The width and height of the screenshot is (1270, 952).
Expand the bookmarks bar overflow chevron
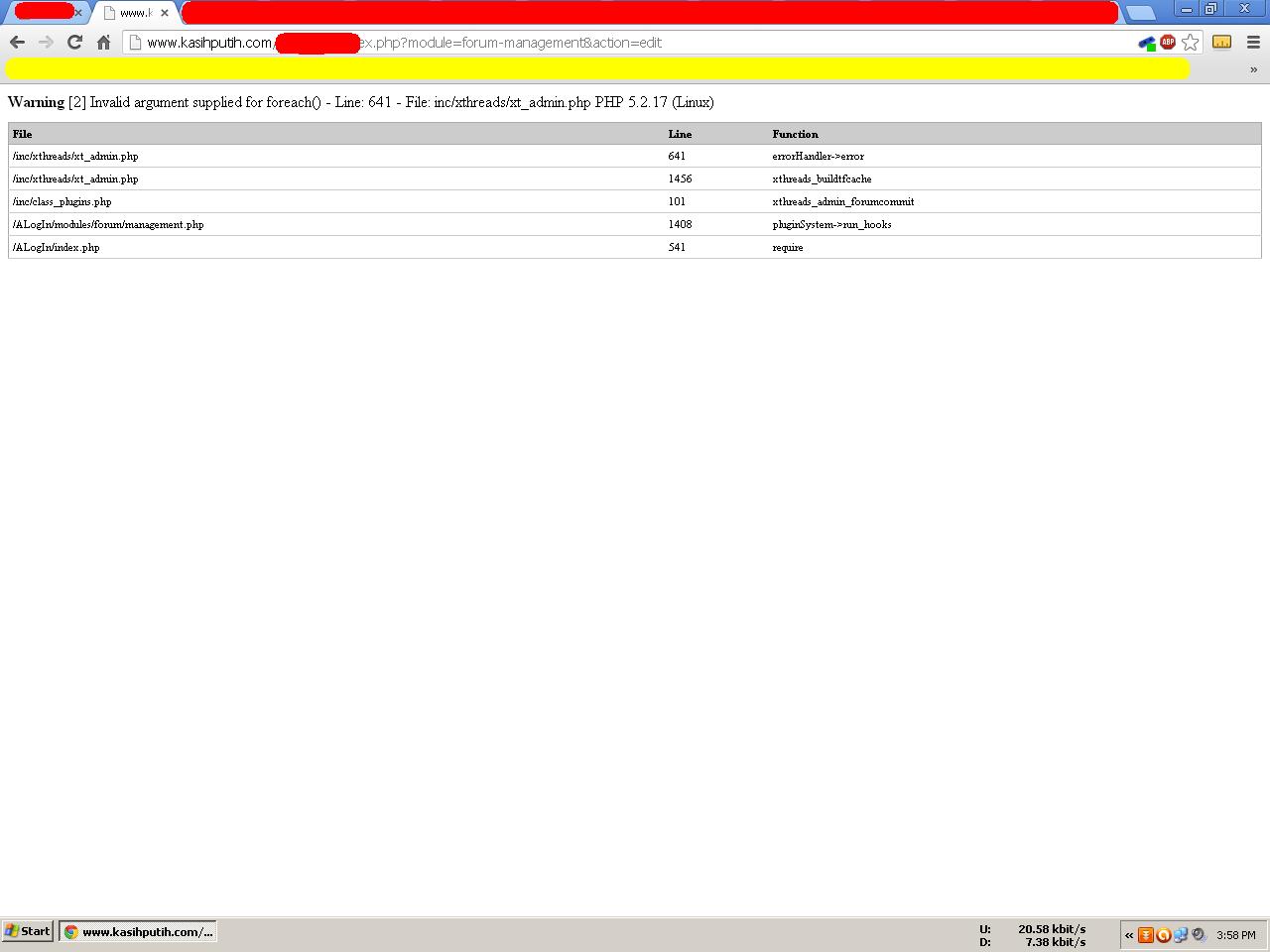(1253, 69)
